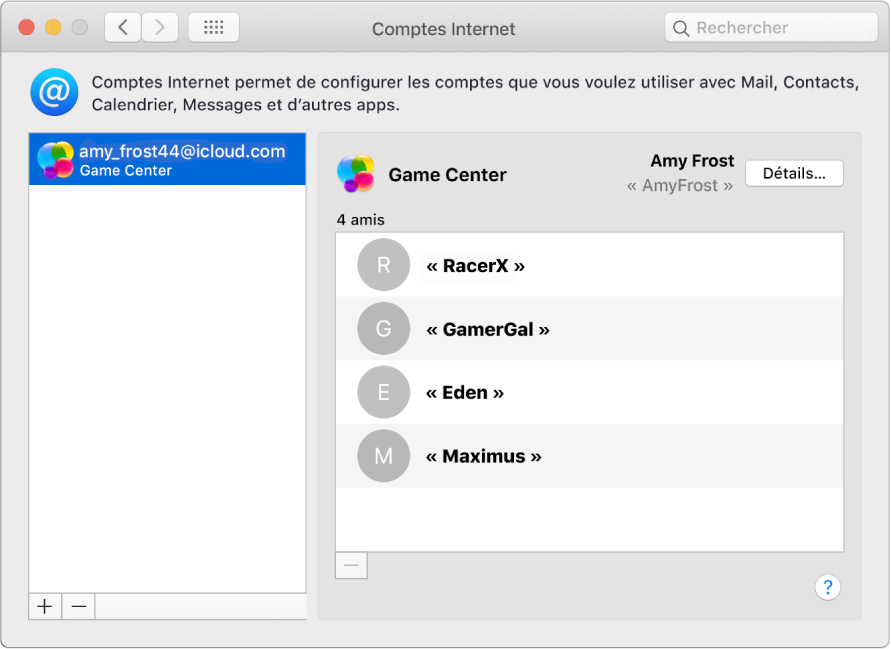Image resolution: width=891 pixels, height=649 pixels.
Task: Click the Eden friend avatar
Action: (383, 392)
